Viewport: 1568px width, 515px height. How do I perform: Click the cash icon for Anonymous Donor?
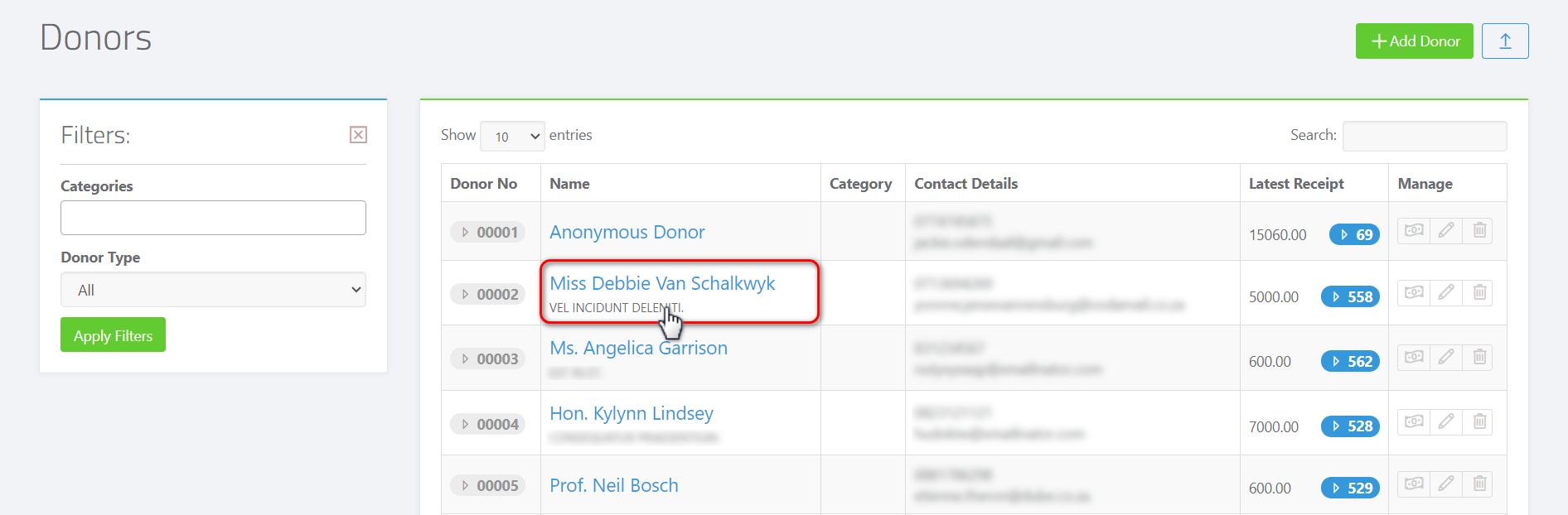(x=1414, y=231)
